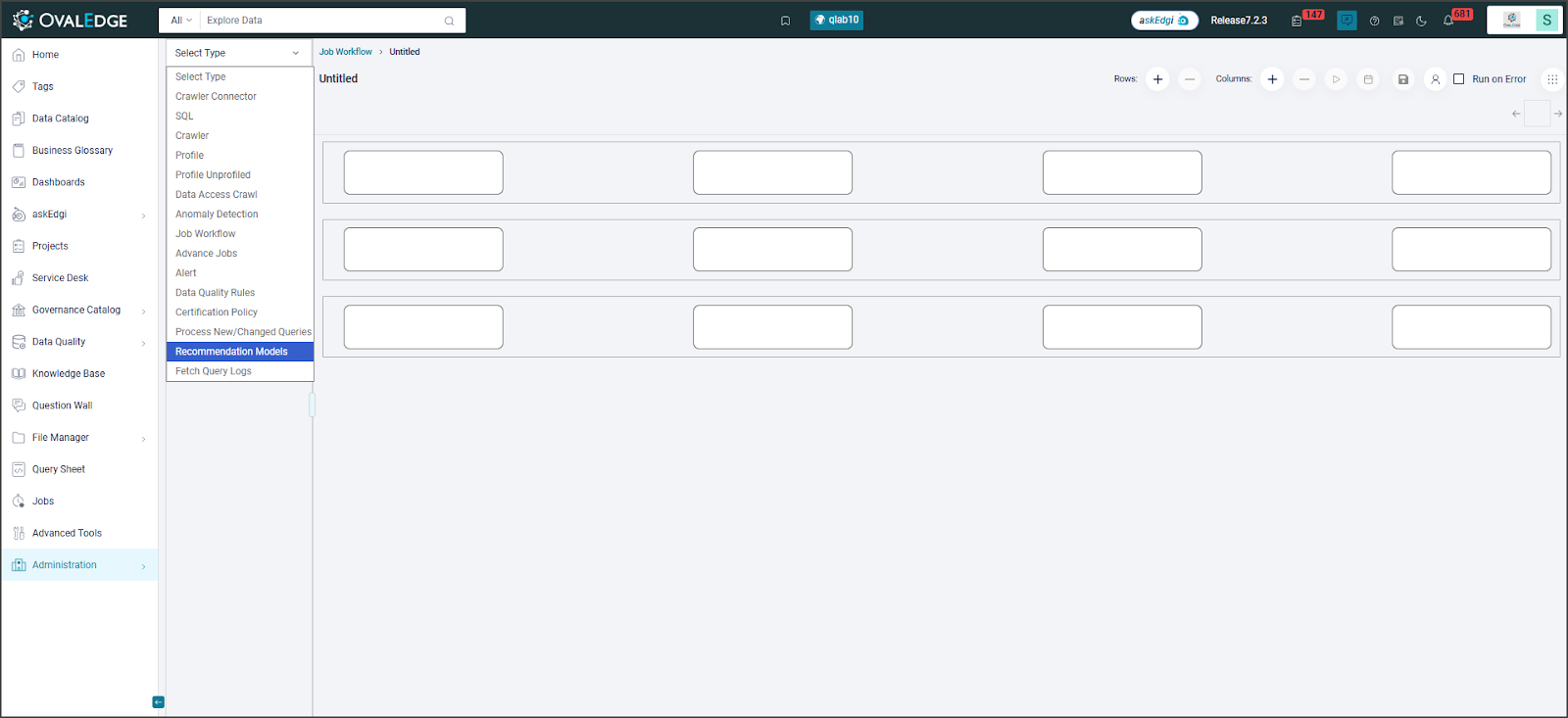Click the Explore Data search field
Image resolution: width=1568 pixels, height=718 pixels.
point(321,21)
